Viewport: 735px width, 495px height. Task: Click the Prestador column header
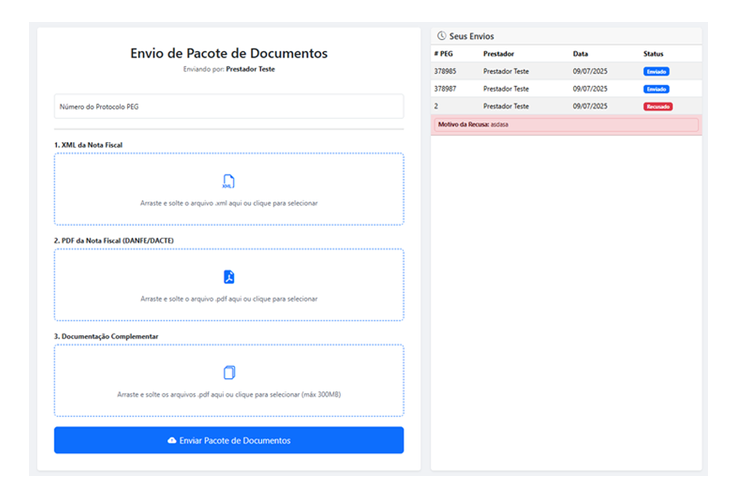(499, 53)
